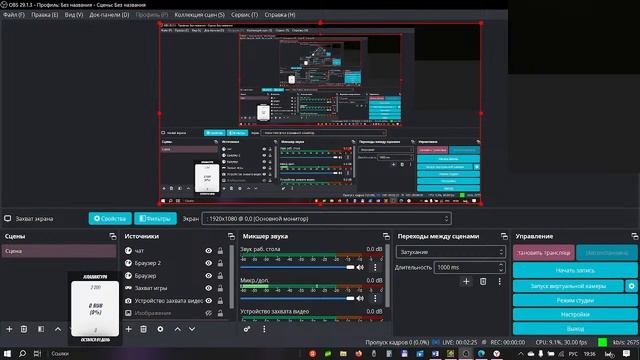Open Windows Start menu
This screenshot has height=360, width=640.
pos(7,353)
